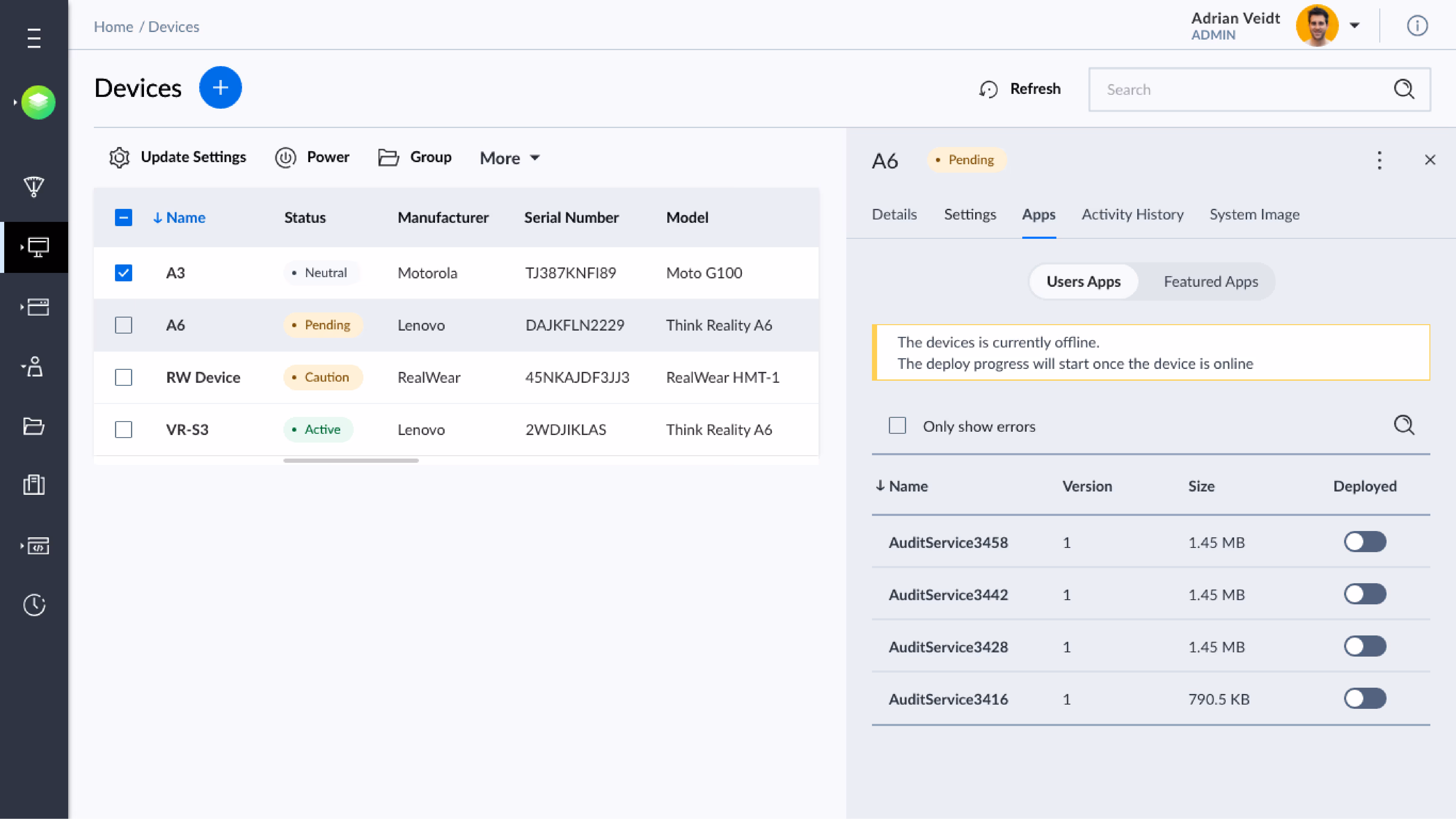The image size is (1456, 819).
Task: Select the Featured Apps tab
Action: (x=1210, y=281)
